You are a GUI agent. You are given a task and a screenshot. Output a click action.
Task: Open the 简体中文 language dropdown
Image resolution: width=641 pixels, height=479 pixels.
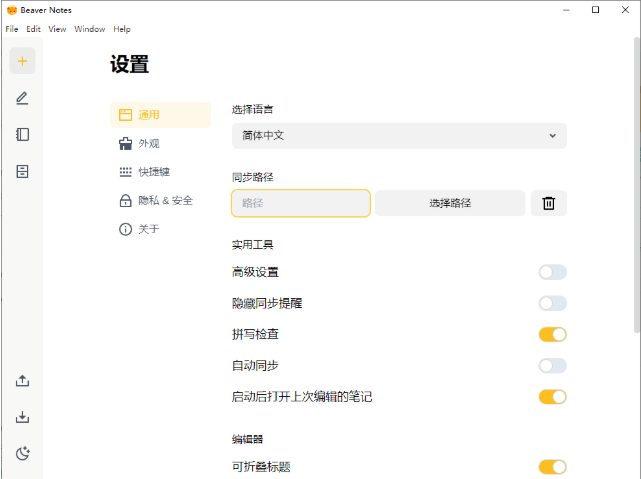pyautogui.click(x=399, y=136)
